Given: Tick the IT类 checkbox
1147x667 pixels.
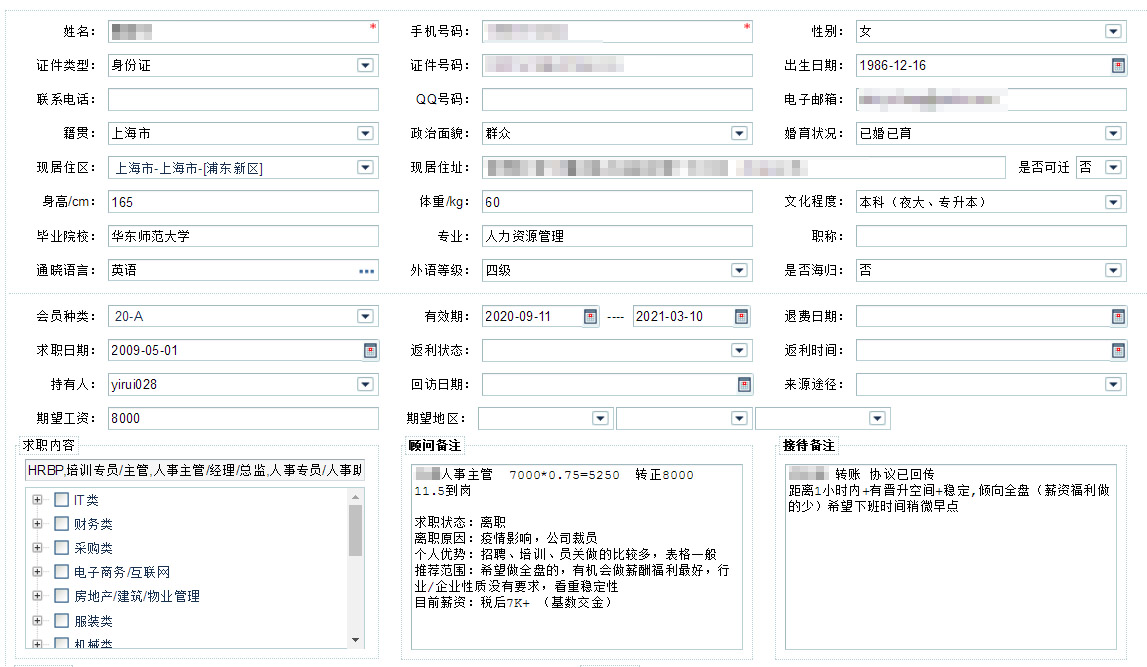Looking at the screenshot, I should coord(61,500).
